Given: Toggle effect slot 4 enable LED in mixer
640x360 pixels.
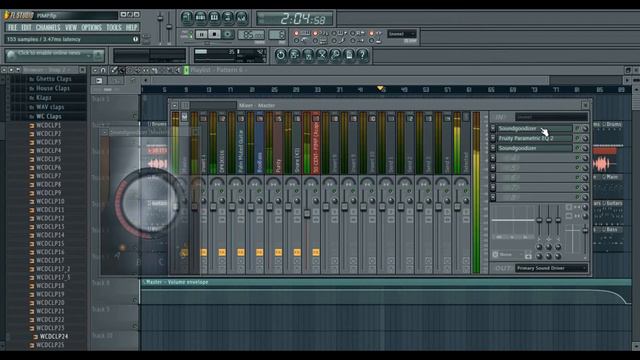Looking at the screenshot, I should pyautogui.click(x=578, y=158).
